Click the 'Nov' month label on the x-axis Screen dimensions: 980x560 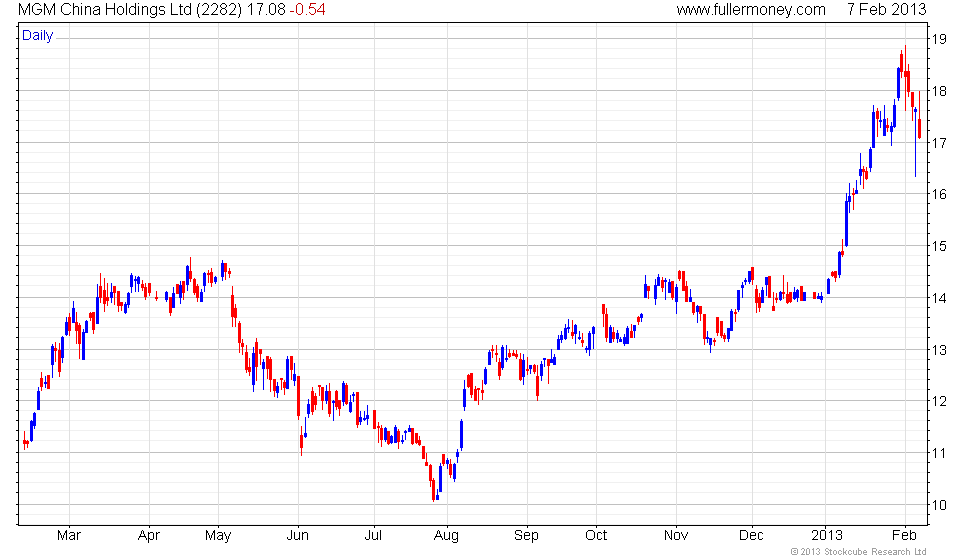[x=676, y=536]
